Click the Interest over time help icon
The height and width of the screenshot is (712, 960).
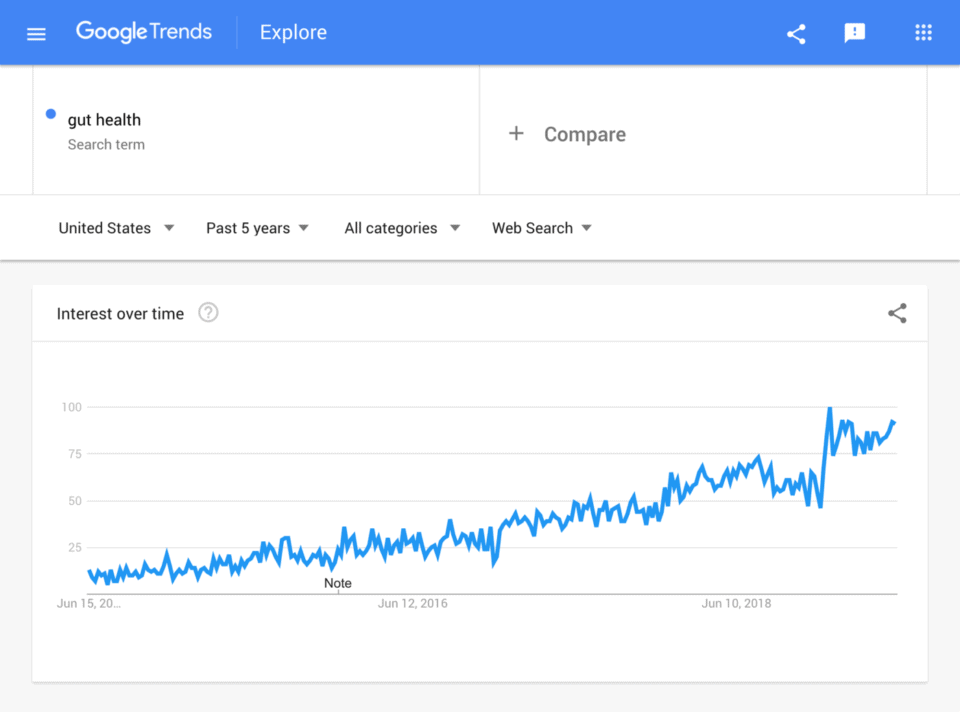[208, 312]
